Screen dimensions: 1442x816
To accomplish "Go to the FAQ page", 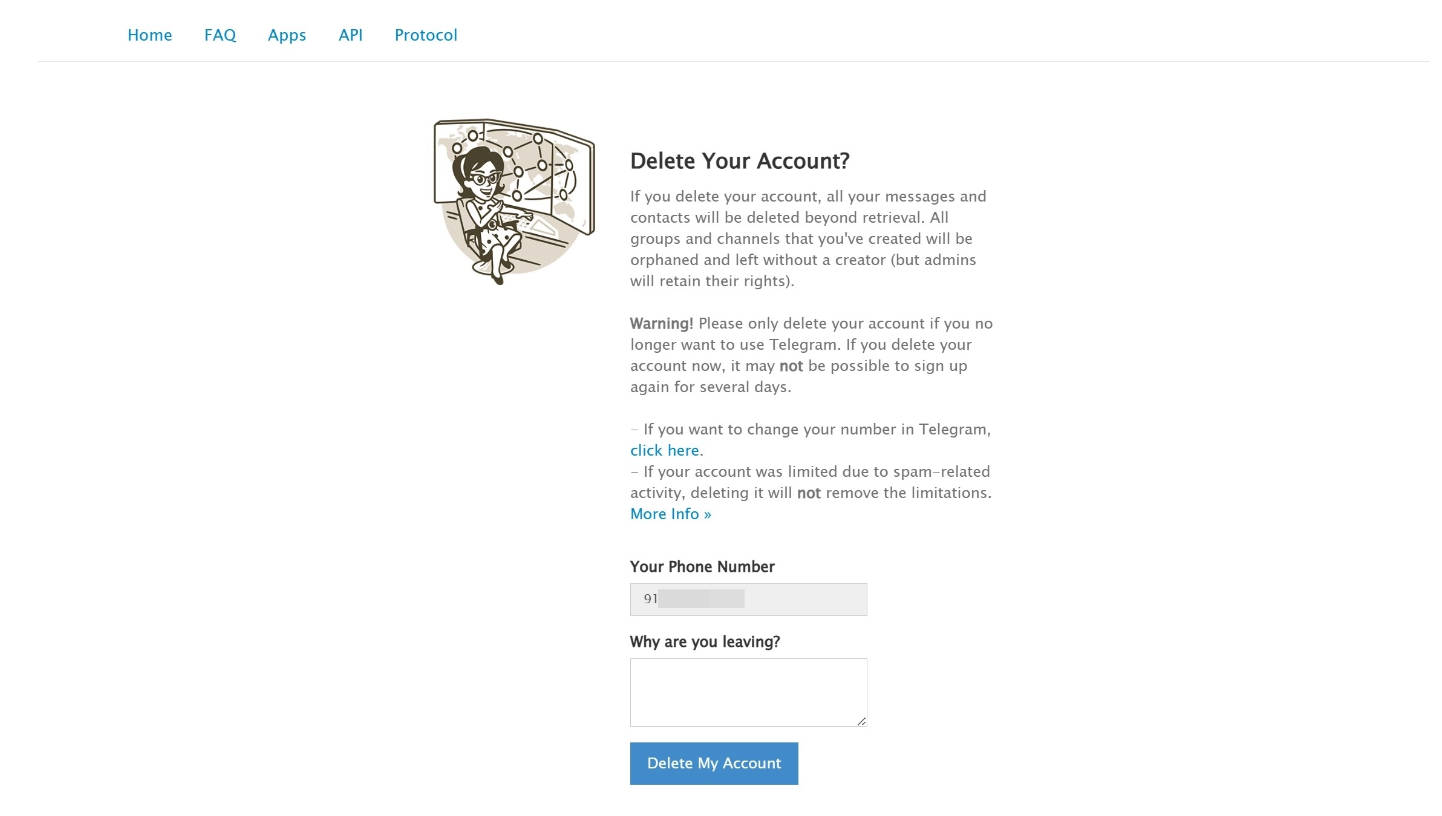I will [220, 35].
